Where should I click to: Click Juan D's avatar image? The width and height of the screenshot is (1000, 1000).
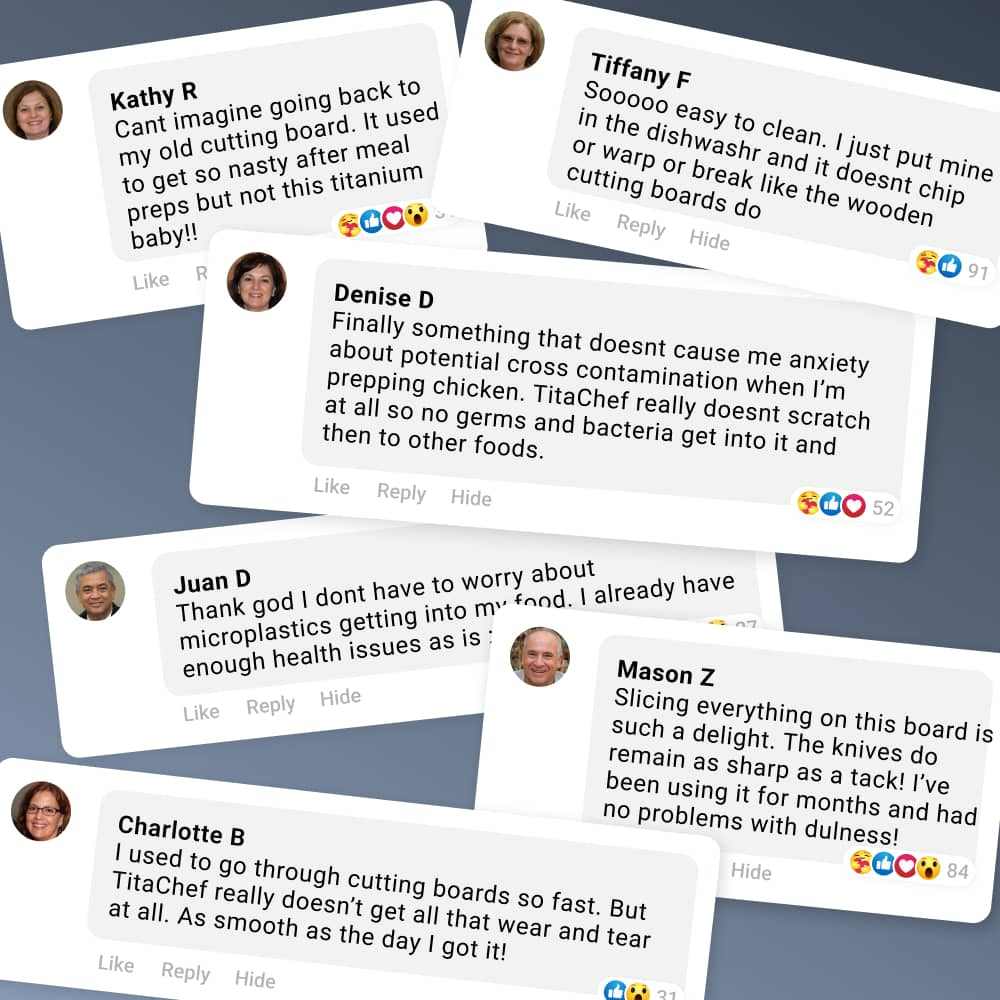(x=95, y=591)
